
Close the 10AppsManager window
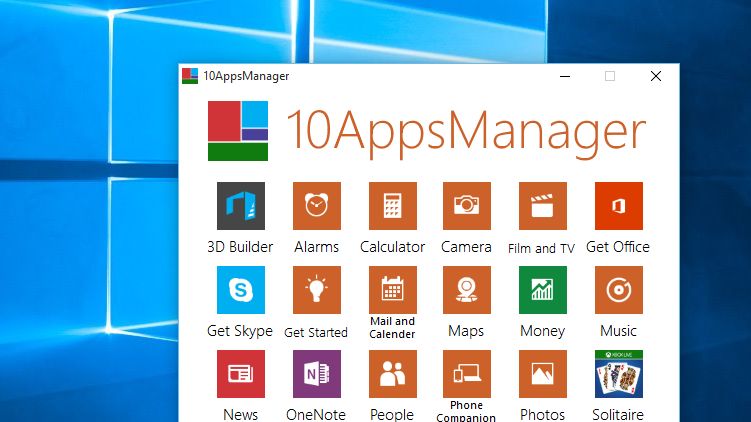[656, 76]
